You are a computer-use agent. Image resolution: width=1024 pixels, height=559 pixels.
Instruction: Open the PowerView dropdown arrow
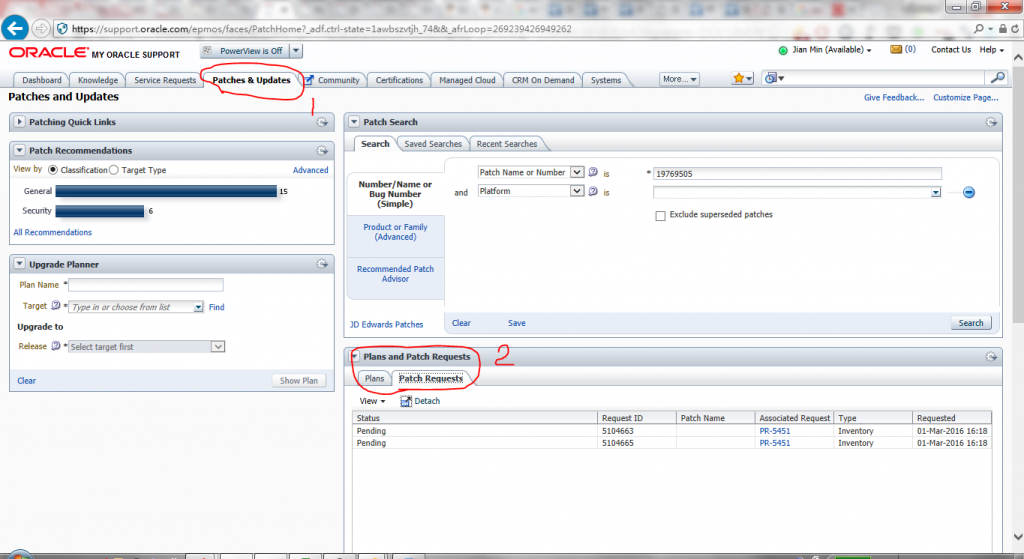pyautogui.click(x=296, y=51)
